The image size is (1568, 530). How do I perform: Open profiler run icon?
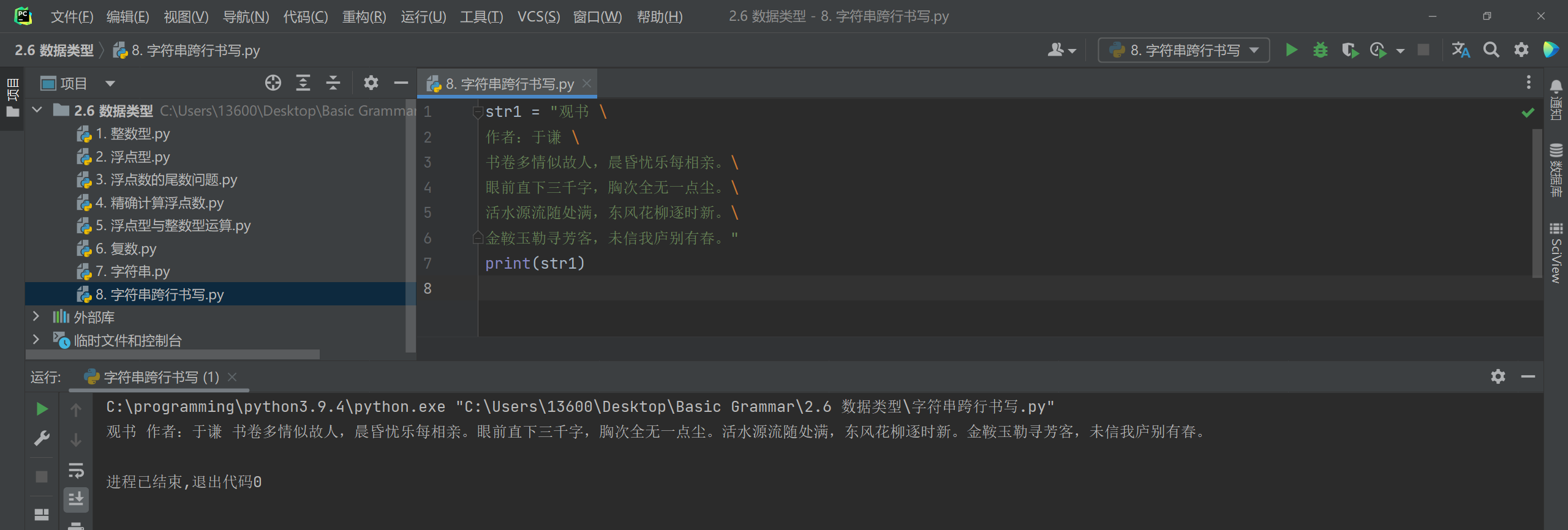pos(1378,50)
